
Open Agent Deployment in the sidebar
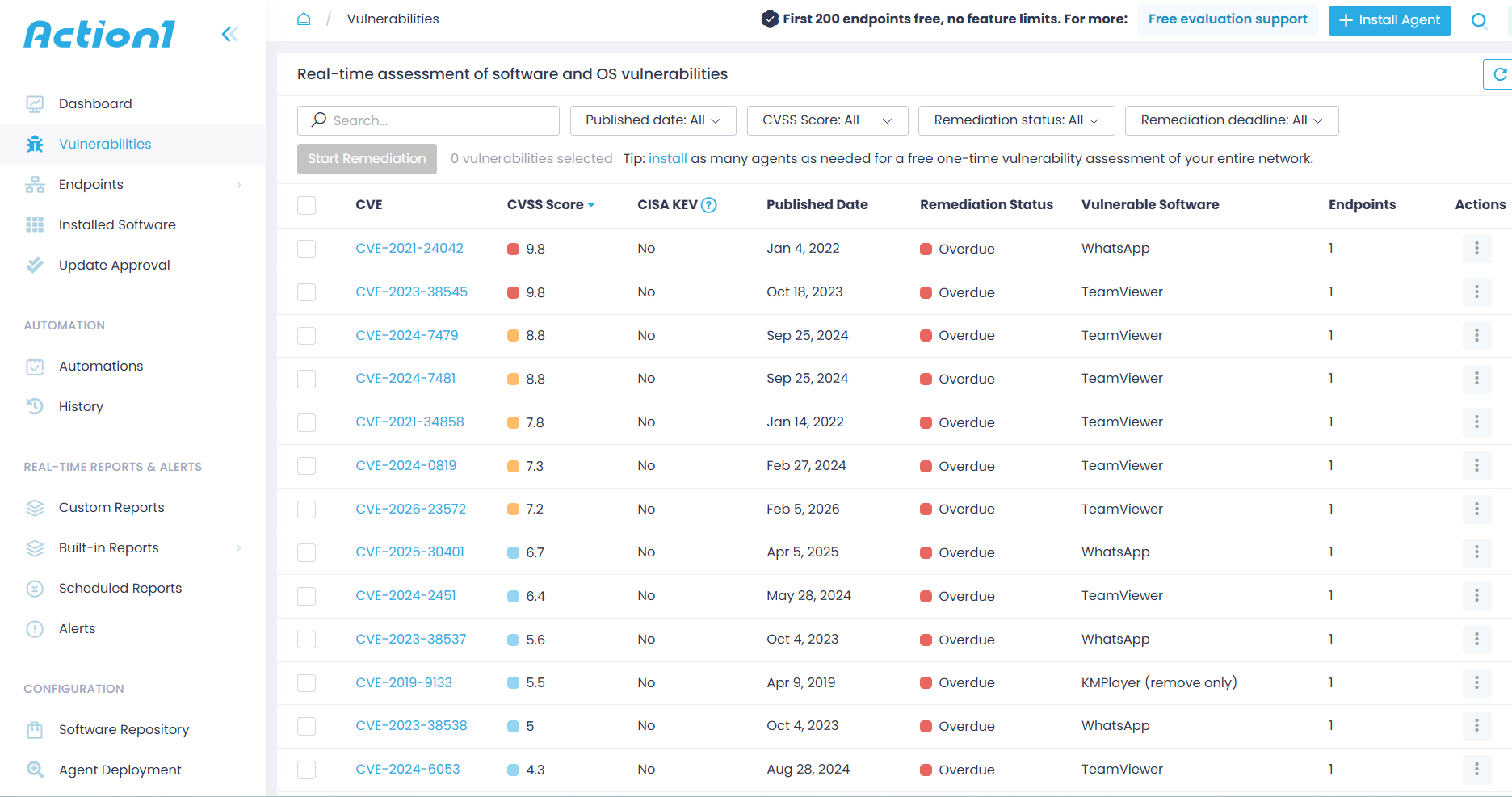click(120, 770)
